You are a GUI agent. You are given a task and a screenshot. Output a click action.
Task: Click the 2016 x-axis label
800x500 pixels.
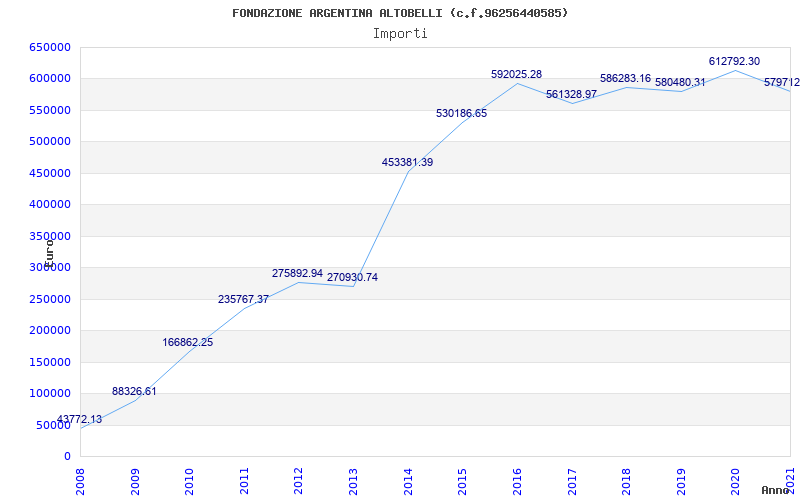[517, 481]
